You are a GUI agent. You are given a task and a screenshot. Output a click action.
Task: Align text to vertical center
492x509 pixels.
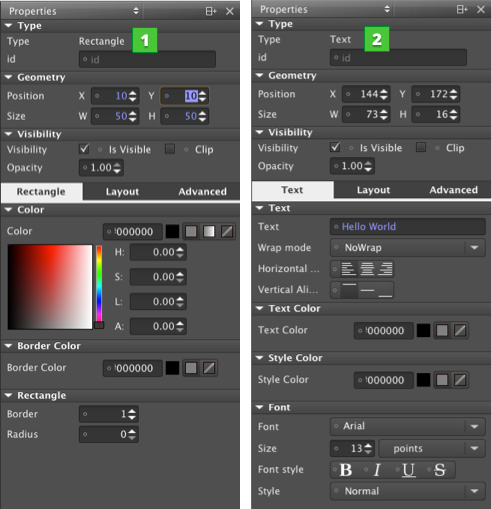[x=367, y=290]
